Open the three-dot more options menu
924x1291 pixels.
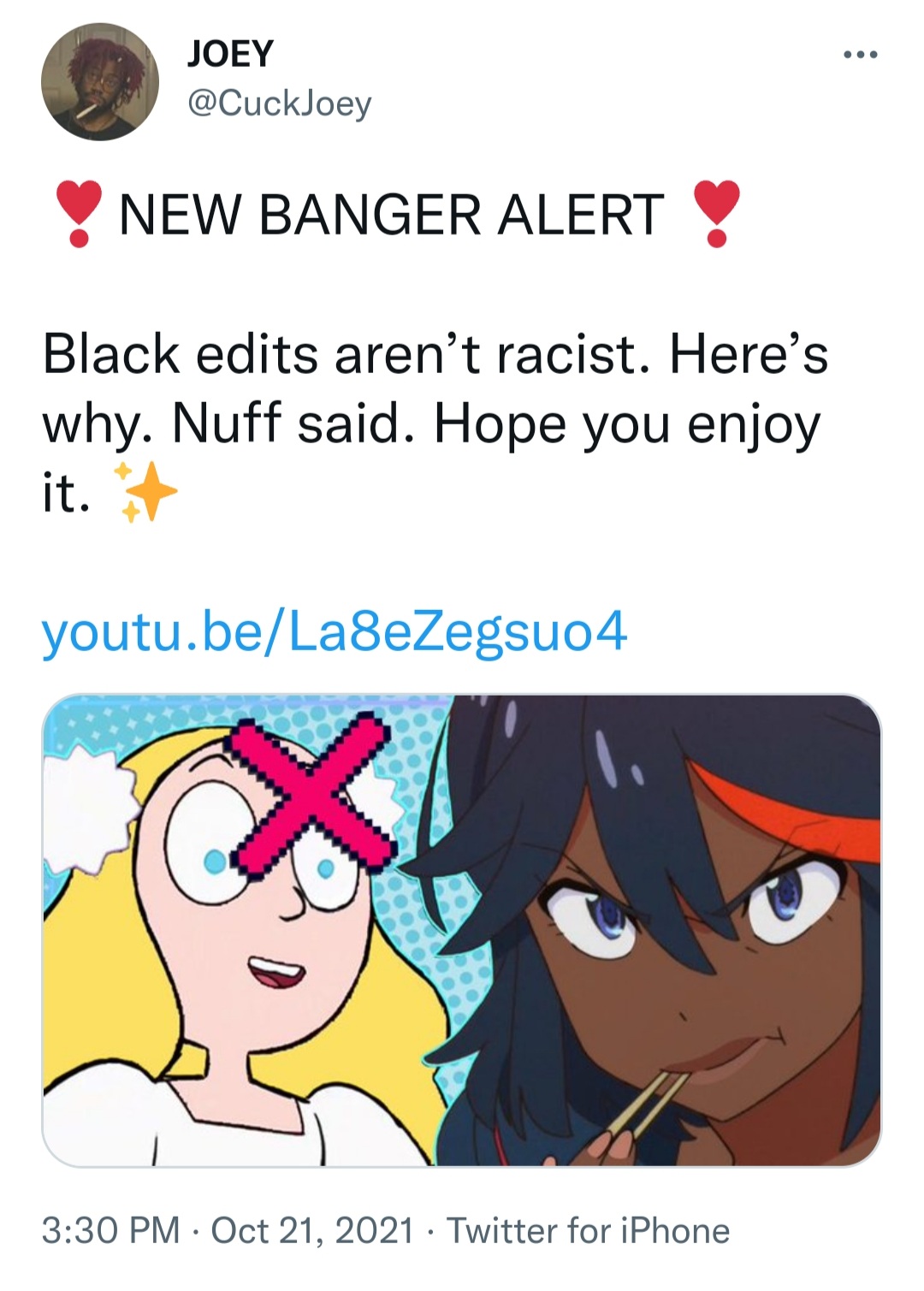tap(859, 56)
